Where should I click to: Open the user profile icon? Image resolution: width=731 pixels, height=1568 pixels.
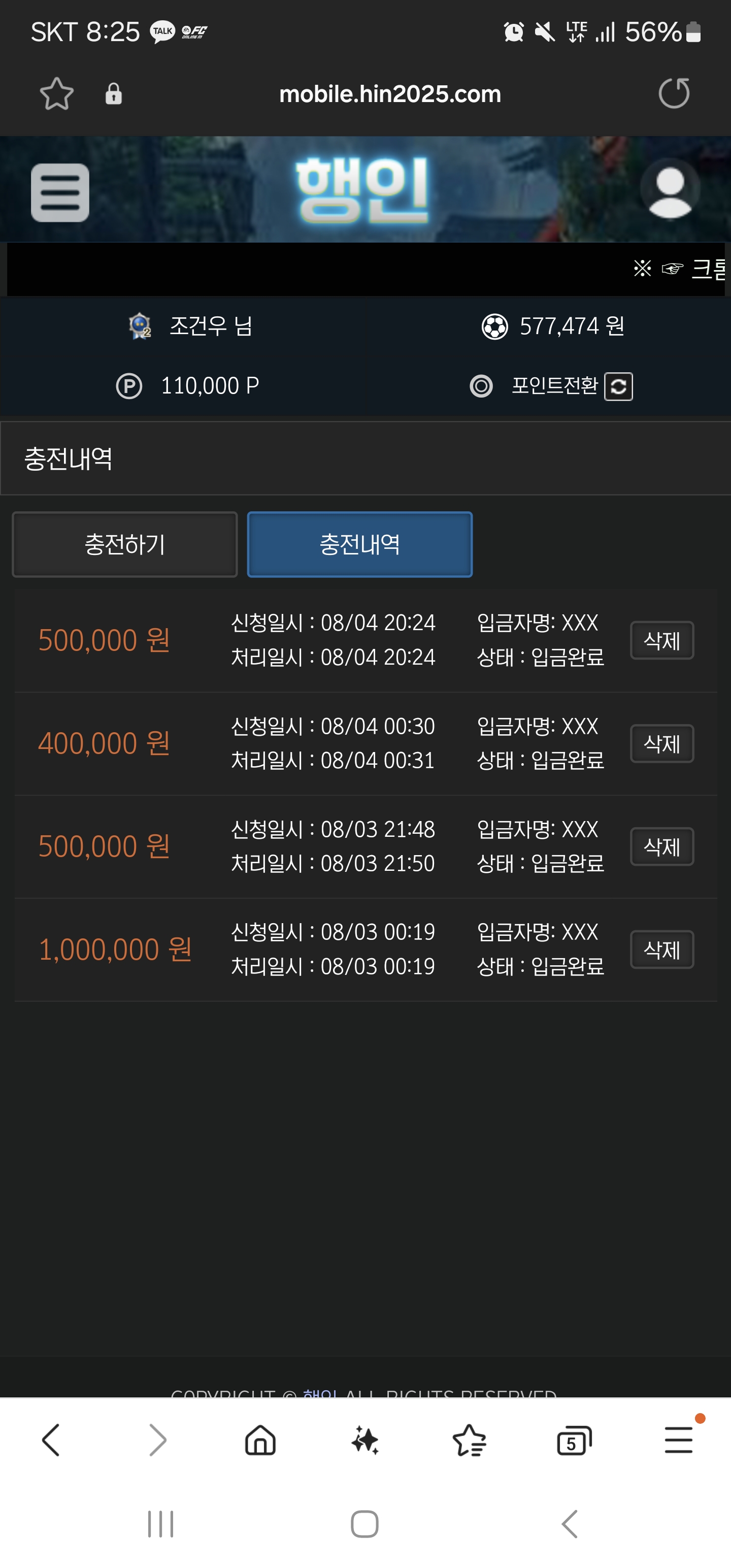(x=670, y=189)
